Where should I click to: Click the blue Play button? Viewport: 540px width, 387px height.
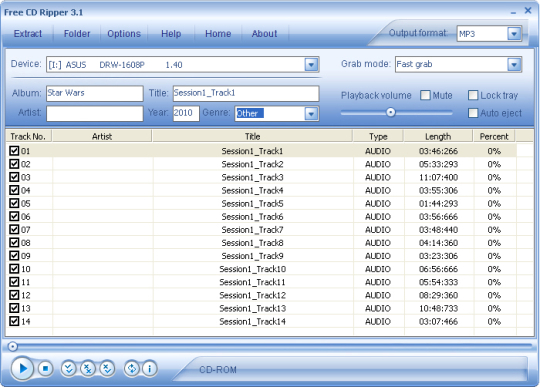point(22,368)
